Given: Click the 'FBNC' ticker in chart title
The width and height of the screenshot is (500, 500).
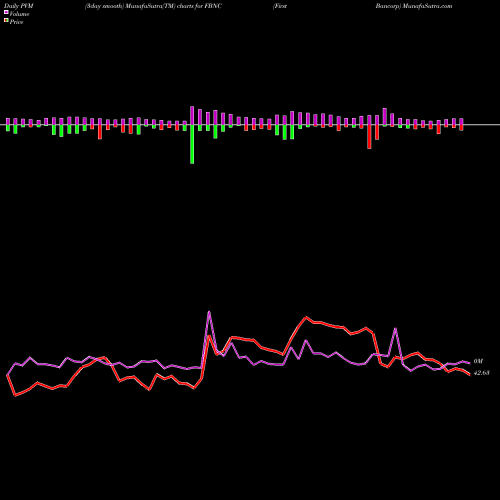Looking at the screenshot, I should 213,6.
